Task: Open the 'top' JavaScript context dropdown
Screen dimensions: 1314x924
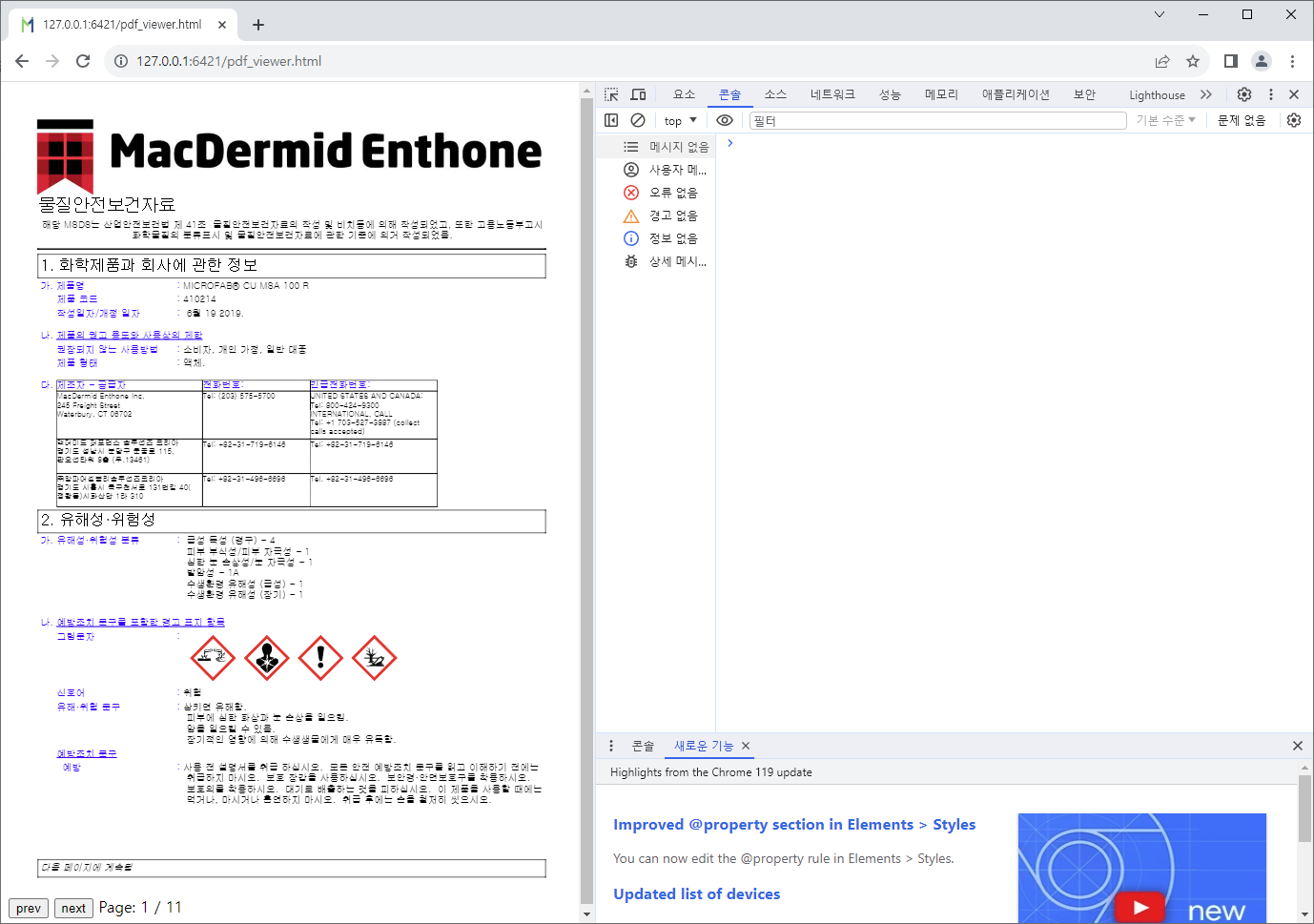Action: tap(681, 120)
